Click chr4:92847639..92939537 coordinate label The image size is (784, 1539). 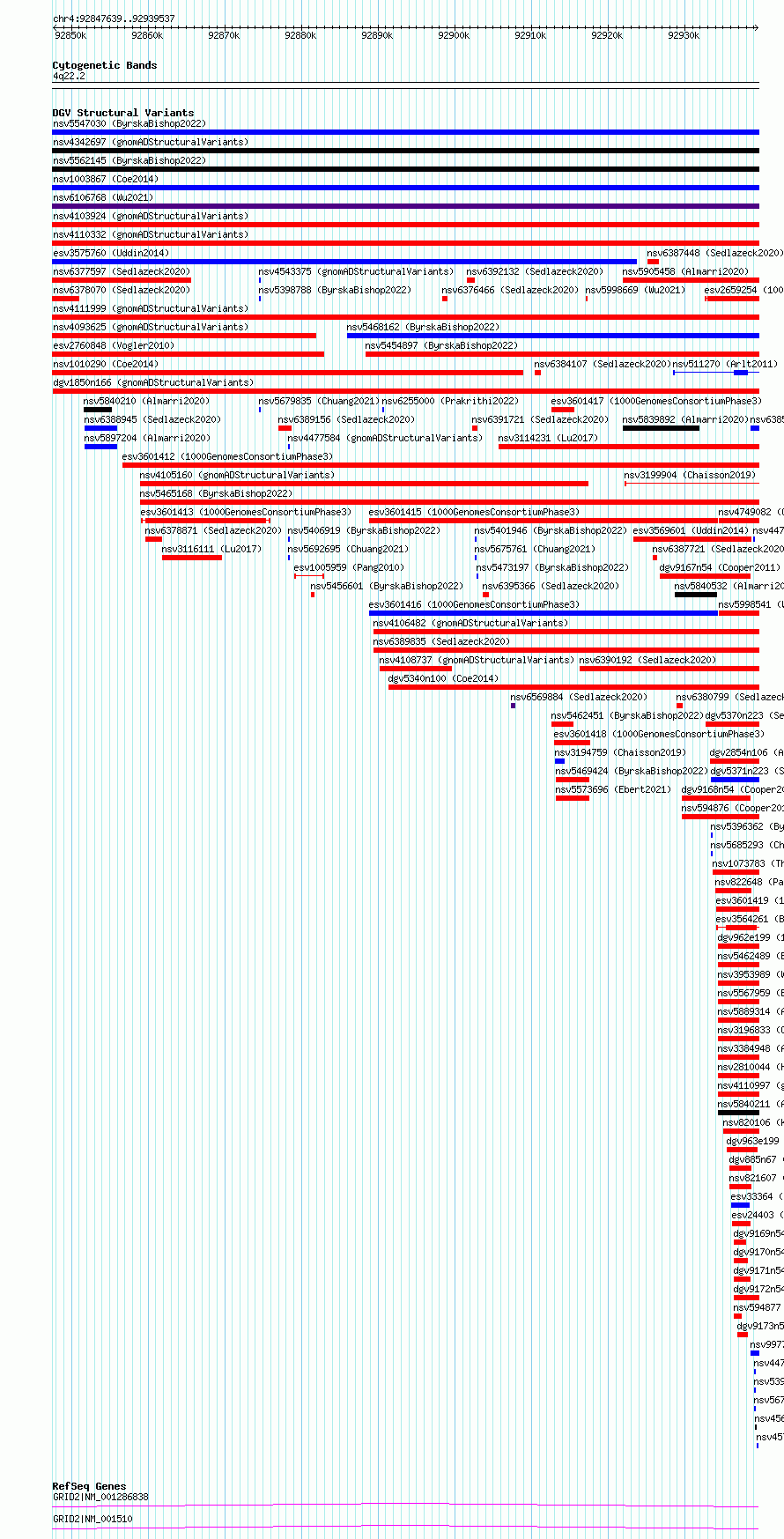(x=114, y=18)
